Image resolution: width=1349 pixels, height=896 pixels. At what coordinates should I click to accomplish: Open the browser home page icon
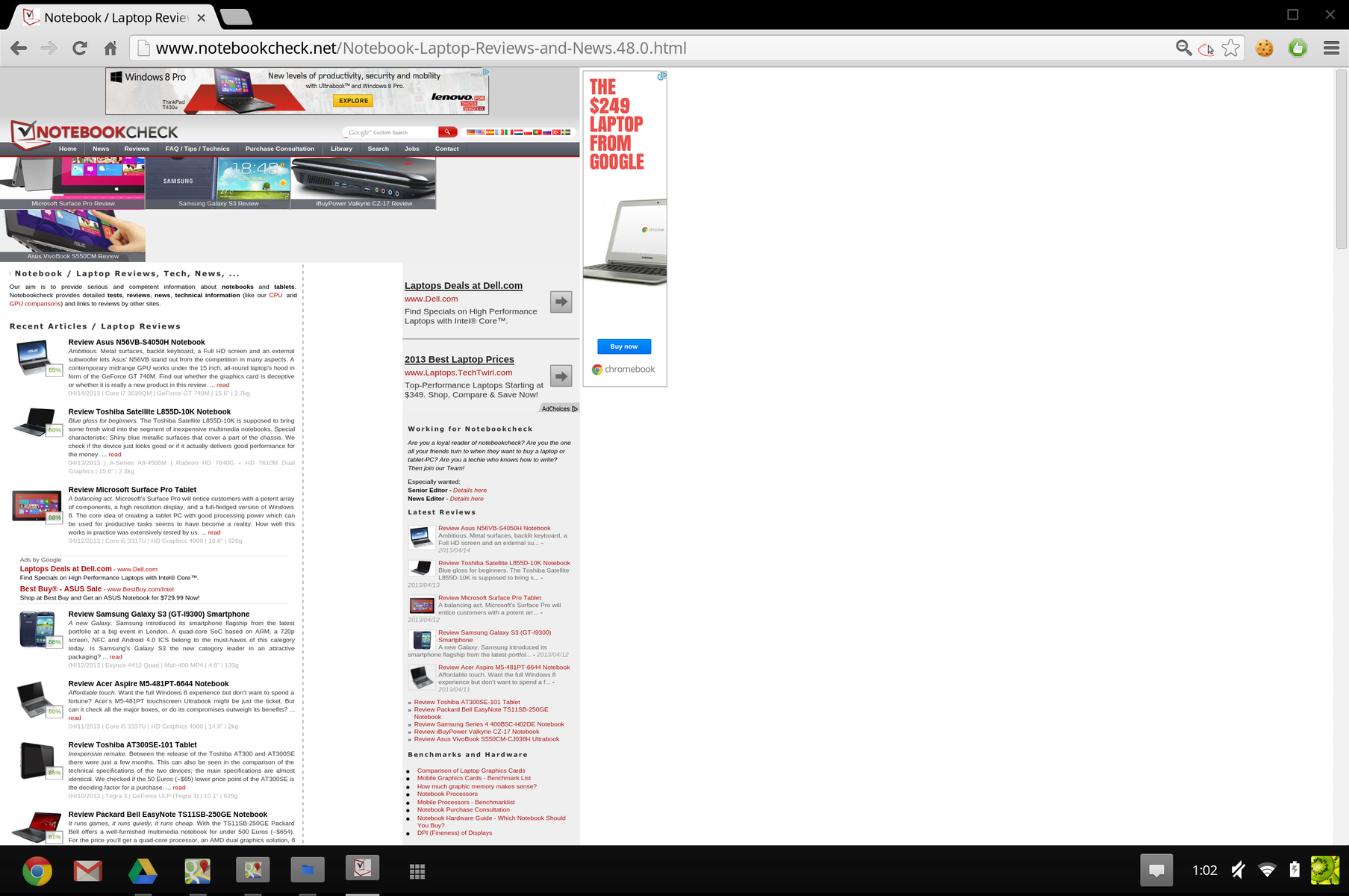tap(110, 49)
